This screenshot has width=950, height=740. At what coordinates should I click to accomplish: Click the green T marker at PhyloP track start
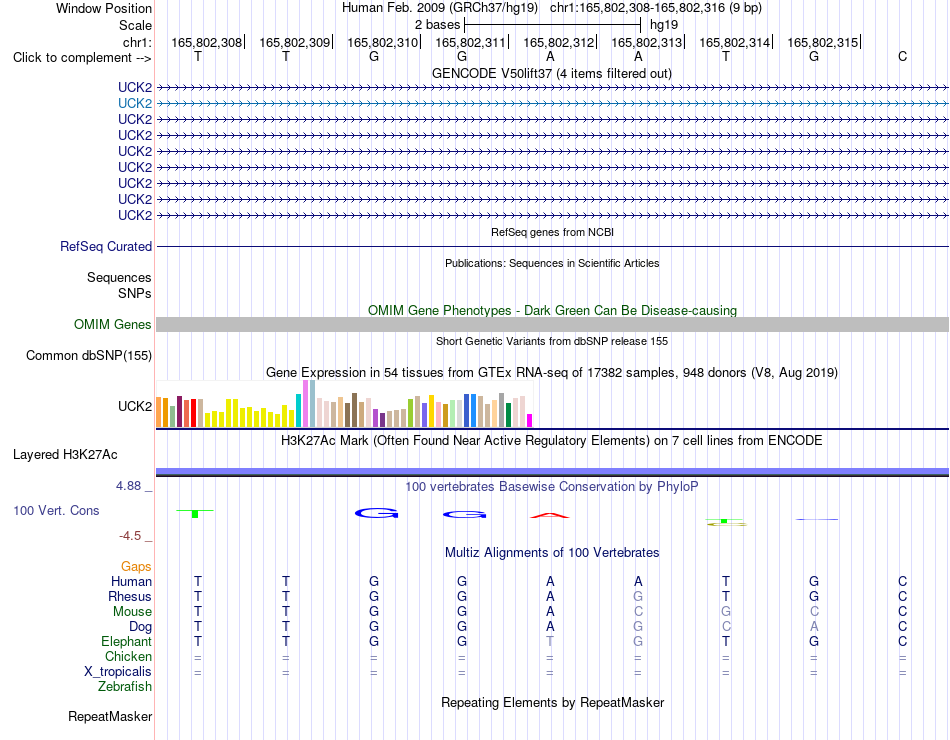click(195, 513)
